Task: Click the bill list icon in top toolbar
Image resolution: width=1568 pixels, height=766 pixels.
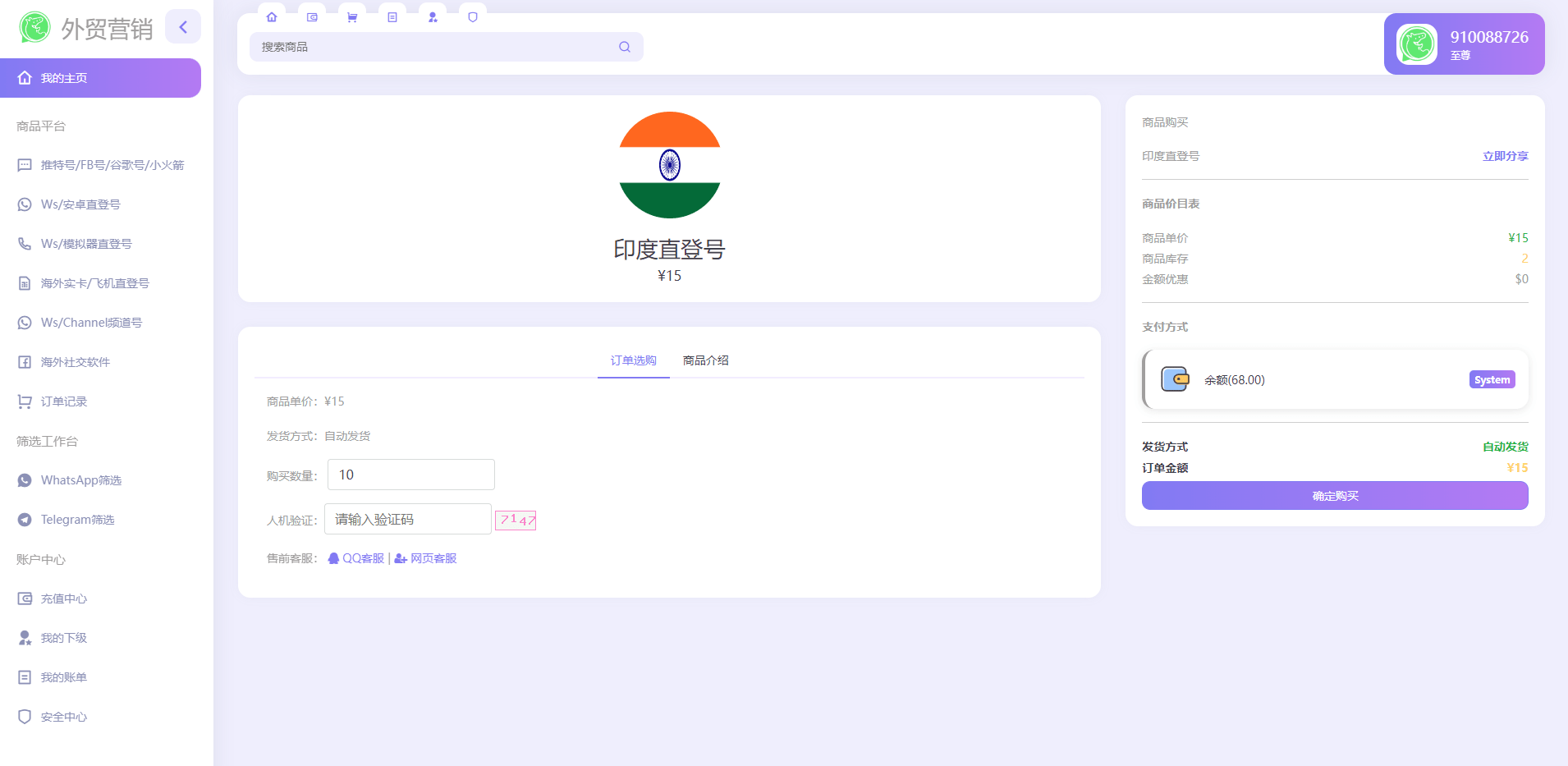Action: click(x=392, y=17)
